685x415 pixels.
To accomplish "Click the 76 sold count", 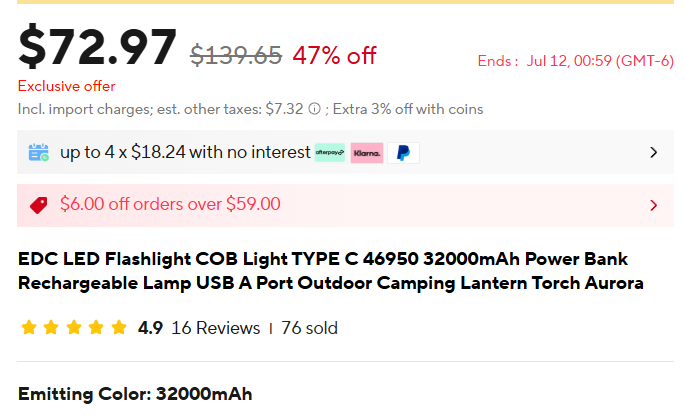I will (x=309, y=328).
